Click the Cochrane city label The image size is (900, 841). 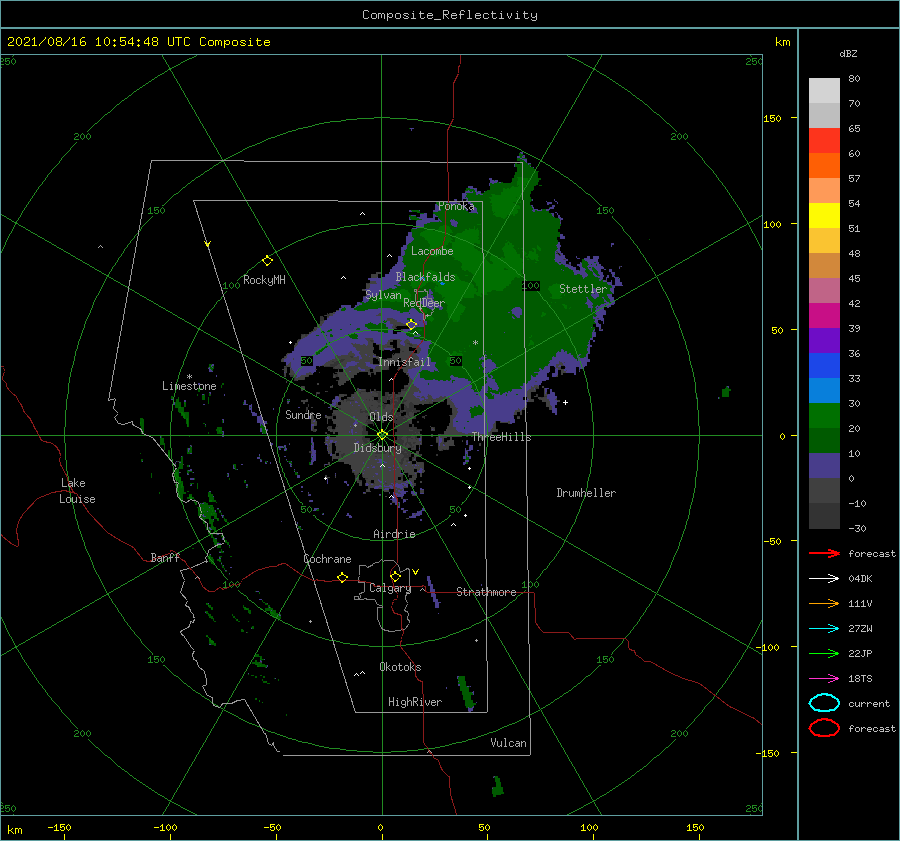[x=327, y=559]
